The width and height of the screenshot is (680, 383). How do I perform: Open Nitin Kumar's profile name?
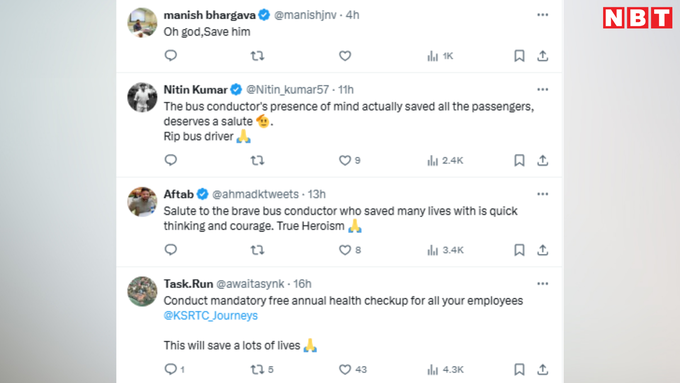click(x=195, y=89)
